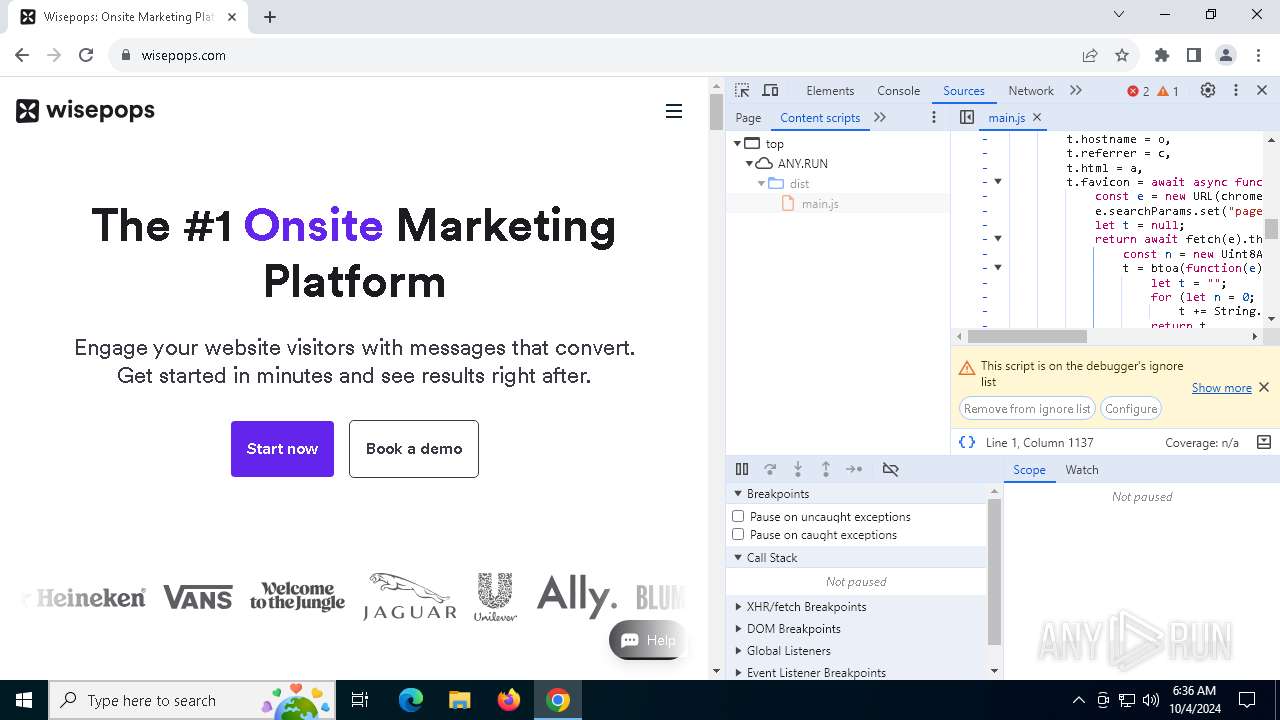This screenshot has width=1280, height=720.
Task: Deactivate breakpoints icon
Action: click(891, 469)
